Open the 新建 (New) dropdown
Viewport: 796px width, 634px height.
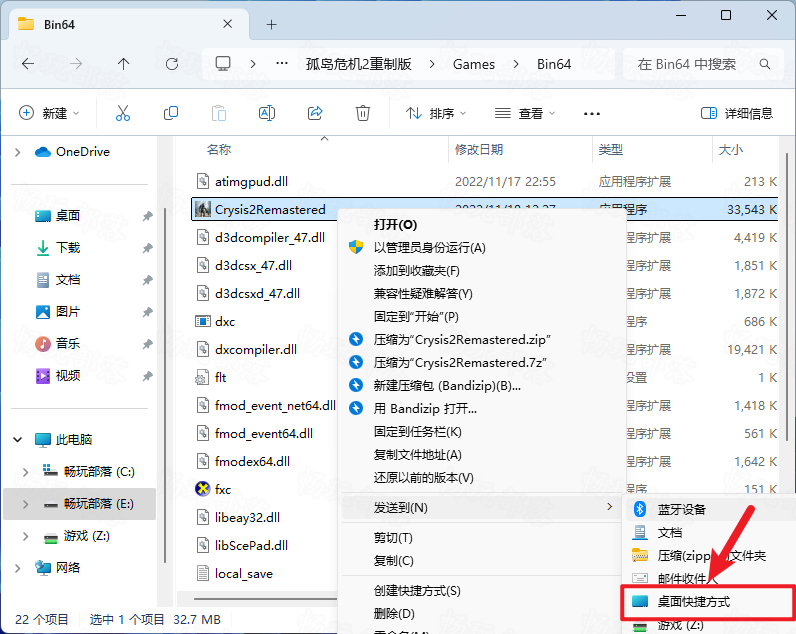coord(49,113)
